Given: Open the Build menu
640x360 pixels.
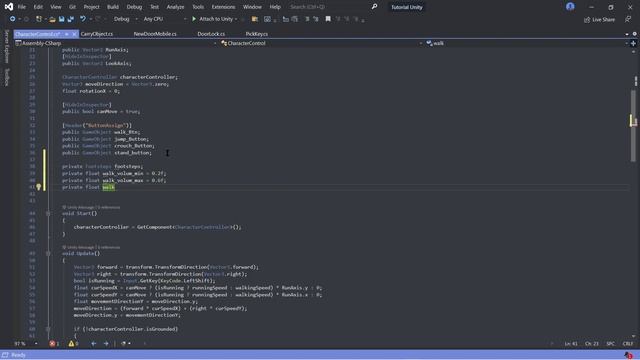Looking at the screenshot, I should pos(113,7).
